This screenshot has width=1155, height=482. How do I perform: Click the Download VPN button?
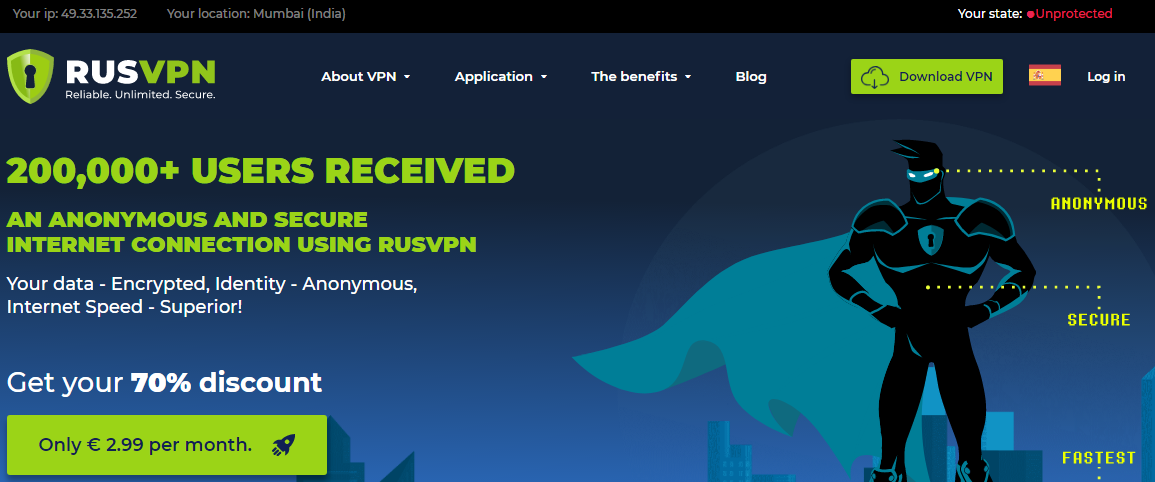pos(927,77)
